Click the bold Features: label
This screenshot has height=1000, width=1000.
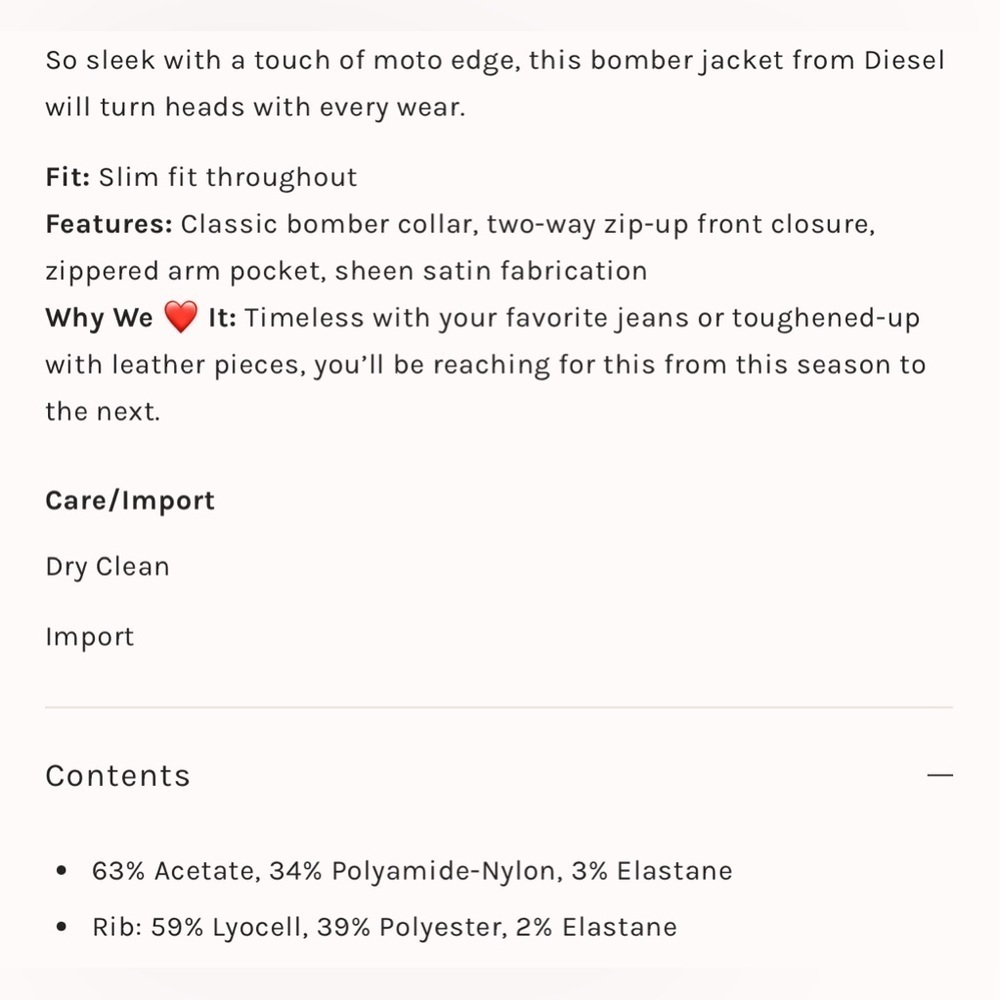(x=109, y=224)
